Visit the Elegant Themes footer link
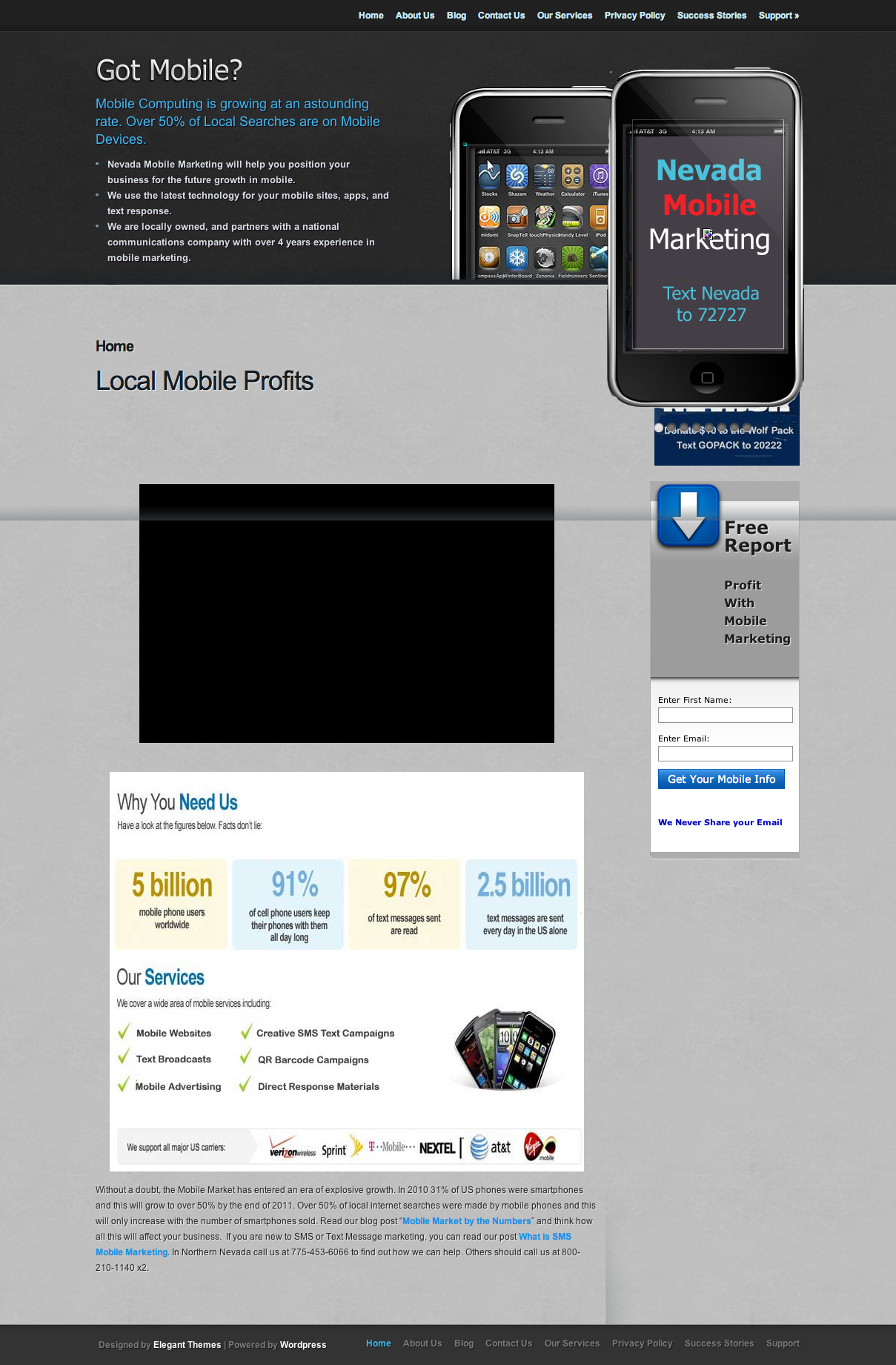The height and width of the screenshot is (1365, 896). coord(187,1345)
